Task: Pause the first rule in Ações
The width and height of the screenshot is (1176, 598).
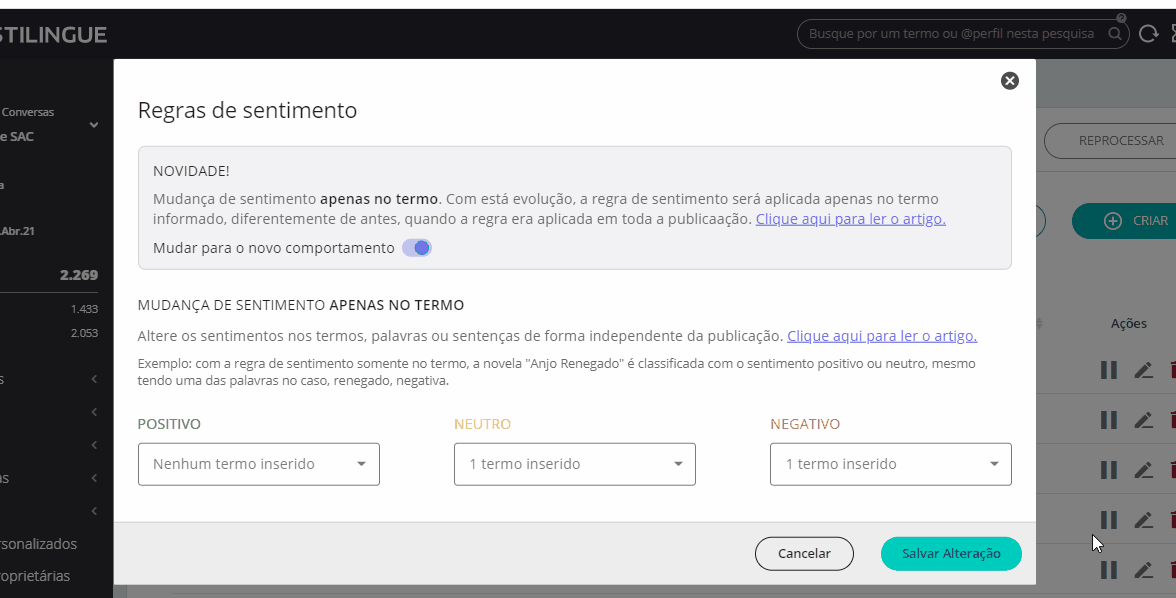Action: 1108,370
